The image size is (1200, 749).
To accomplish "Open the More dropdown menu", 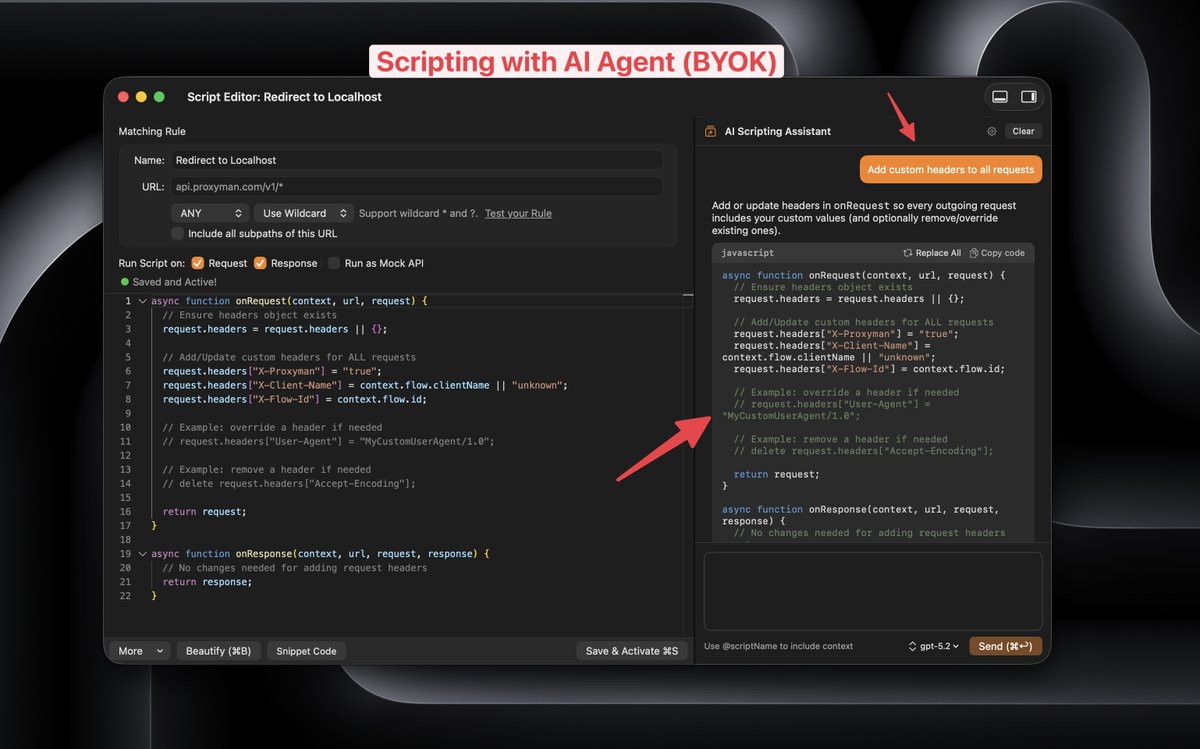I will click(x=138, y=651).
